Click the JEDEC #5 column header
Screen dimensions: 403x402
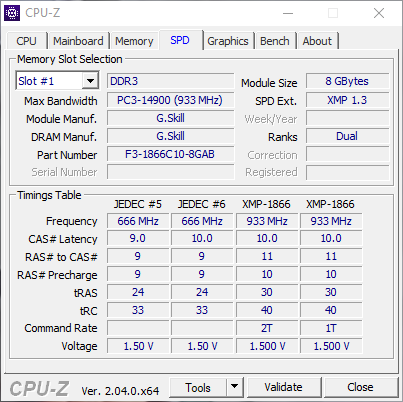coord(138,204)
